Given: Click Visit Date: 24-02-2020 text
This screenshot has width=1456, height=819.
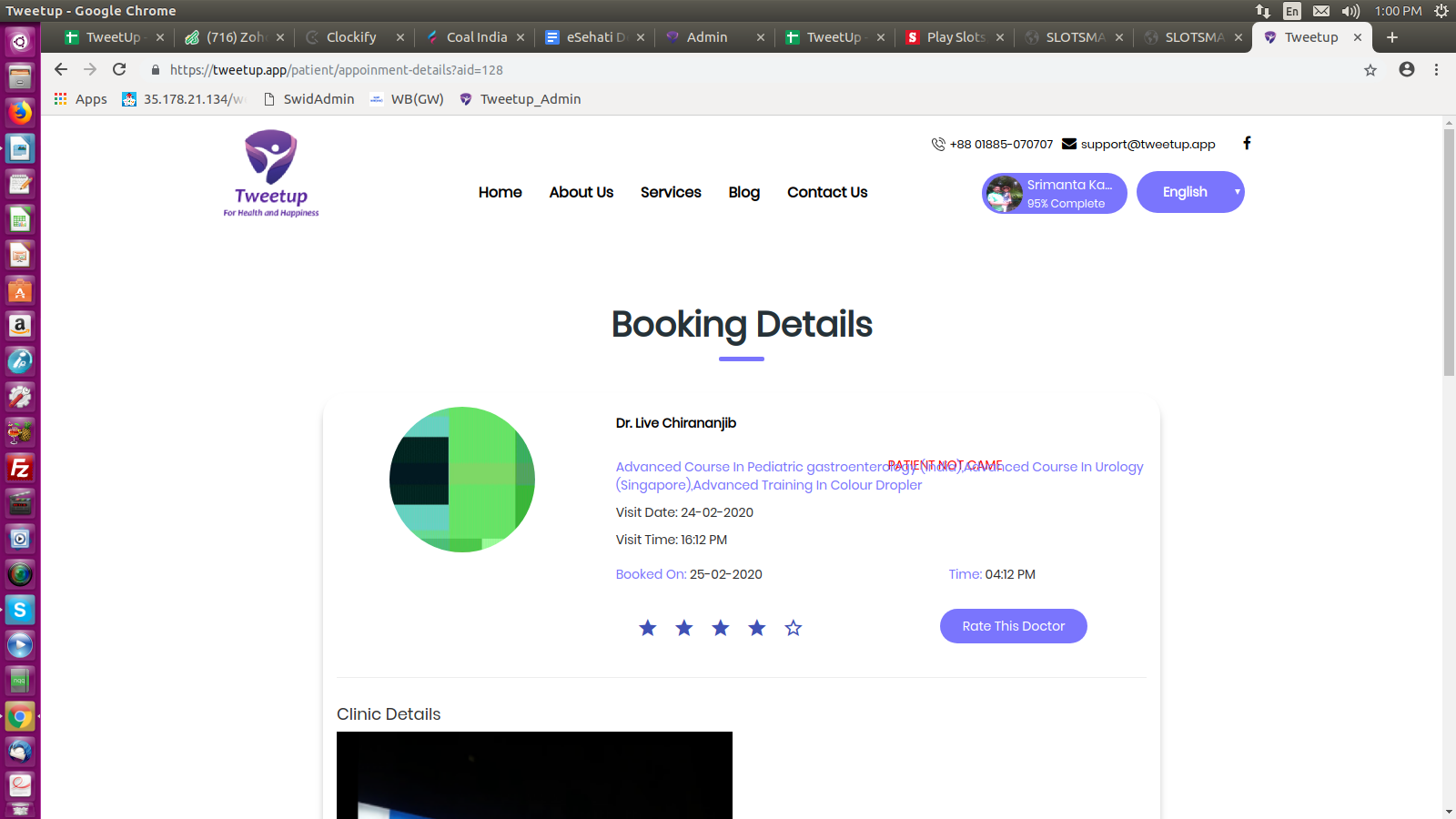Looking at the screenshot, I should click(x=684, y=512).
